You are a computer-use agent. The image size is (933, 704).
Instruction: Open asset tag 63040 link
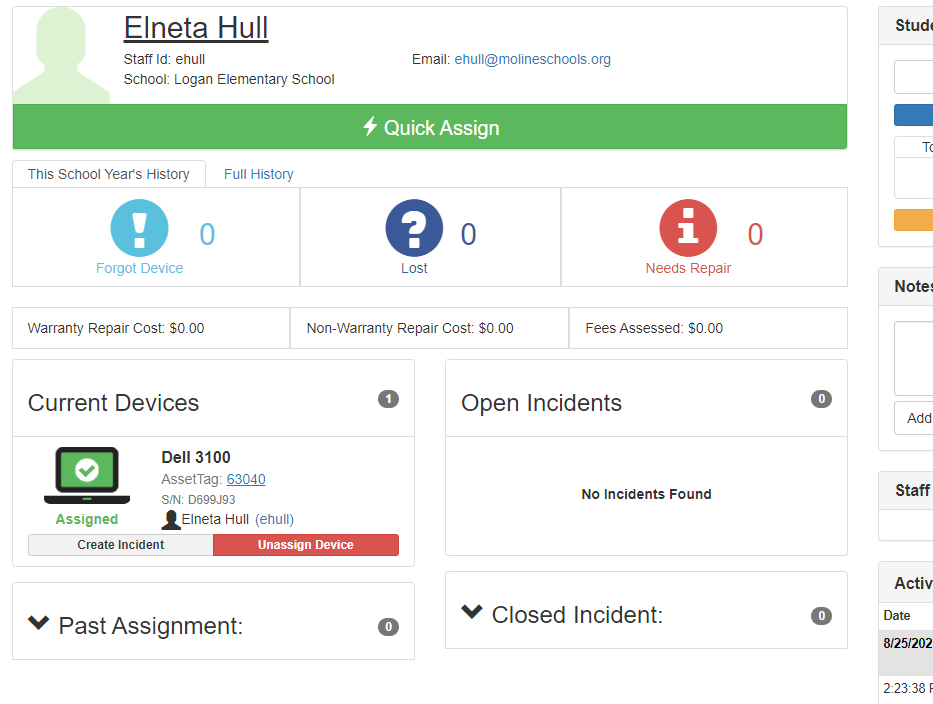pyautogui.click(x=246, y=479)
